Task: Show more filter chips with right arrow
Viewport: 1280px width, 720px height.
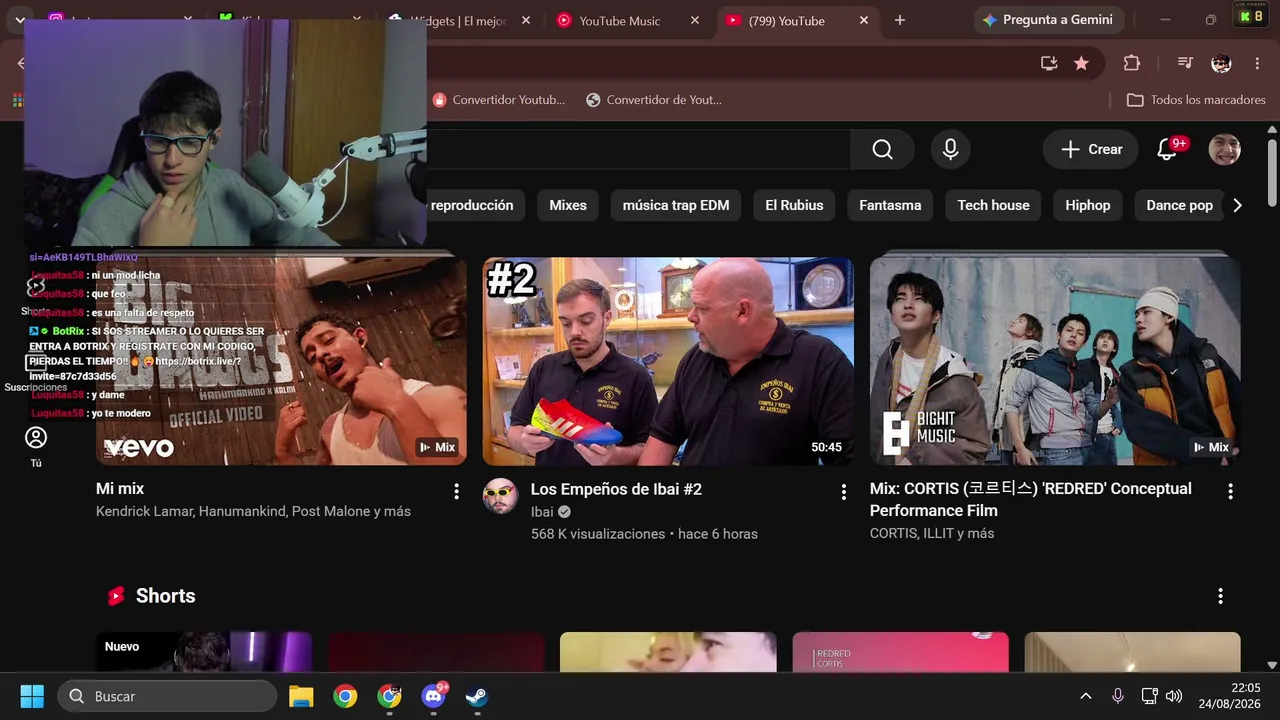Action: (x=1237, y=205)
